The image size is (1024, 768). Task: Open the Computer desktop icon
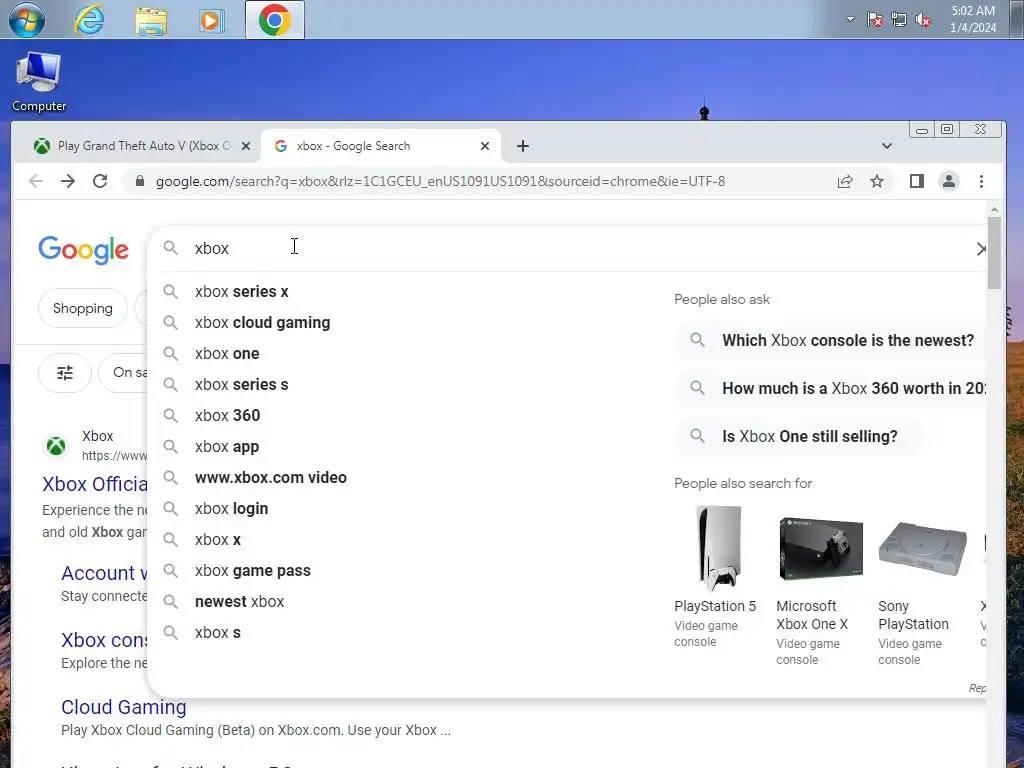[39, 82]
